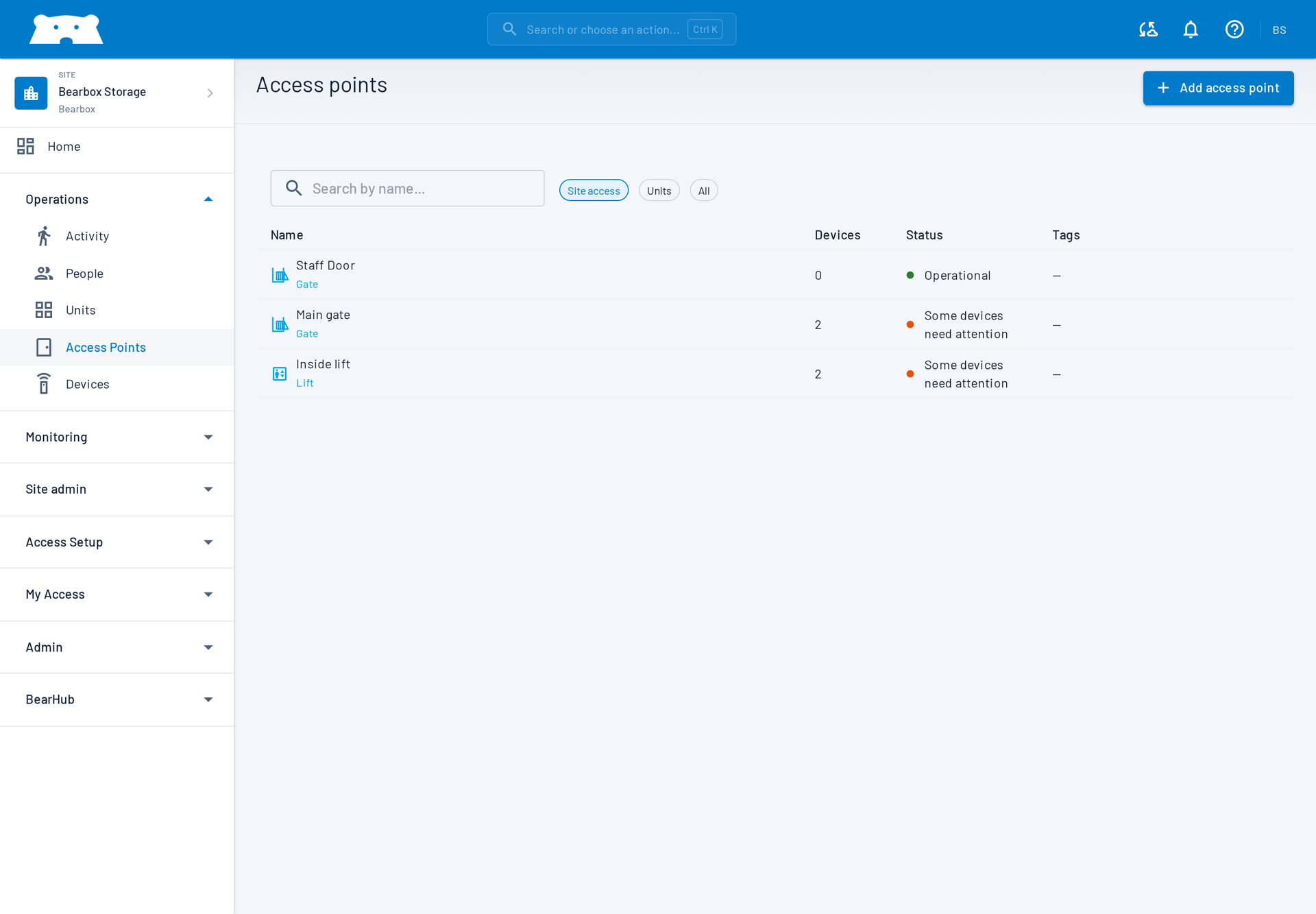Focus the Search or choose an action box
The image size is (1316, 914).
pyautogui.click(x=611, y=29)
